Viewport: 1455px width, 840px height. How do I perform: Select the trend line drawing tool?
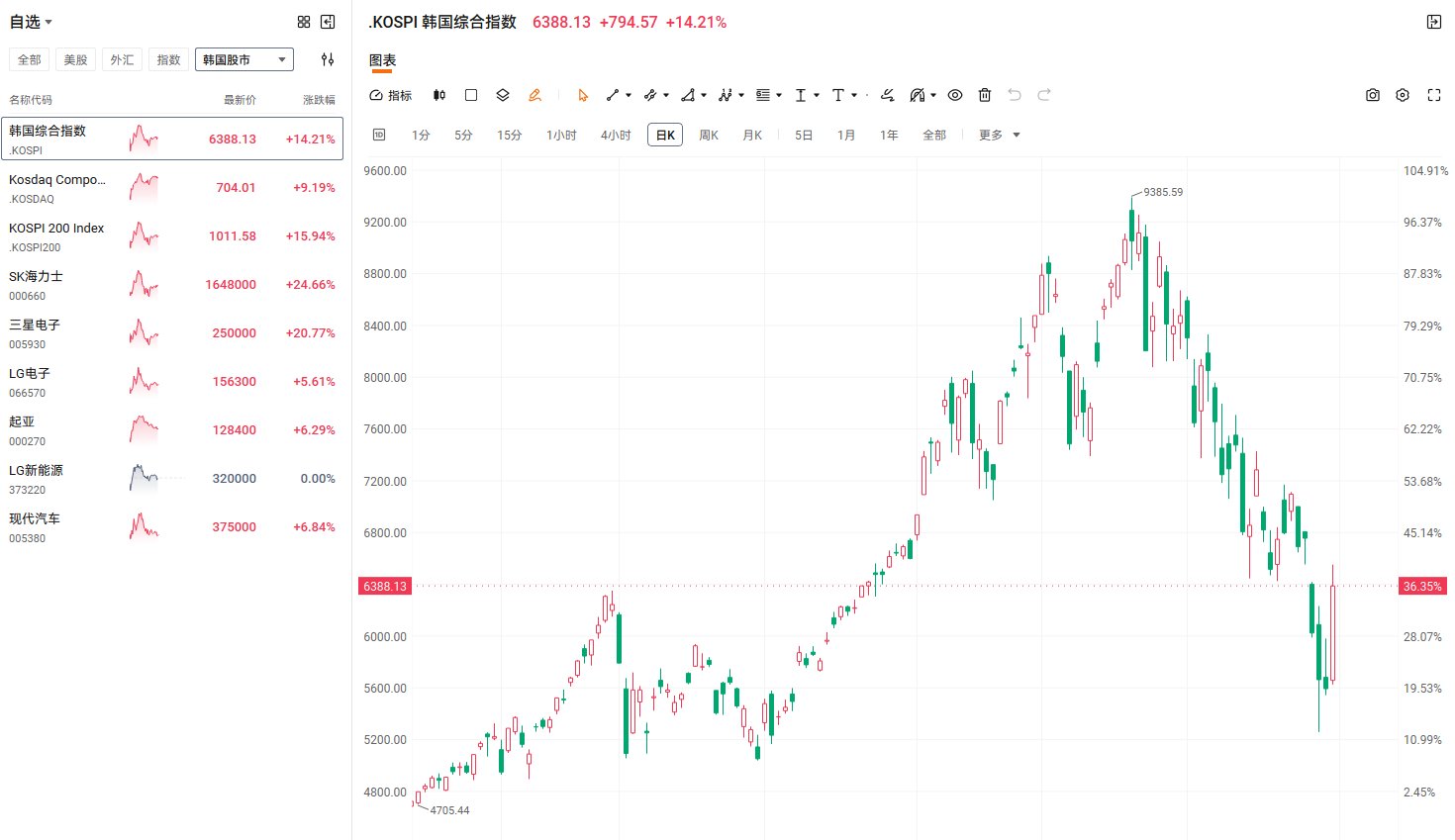(613, 95)
